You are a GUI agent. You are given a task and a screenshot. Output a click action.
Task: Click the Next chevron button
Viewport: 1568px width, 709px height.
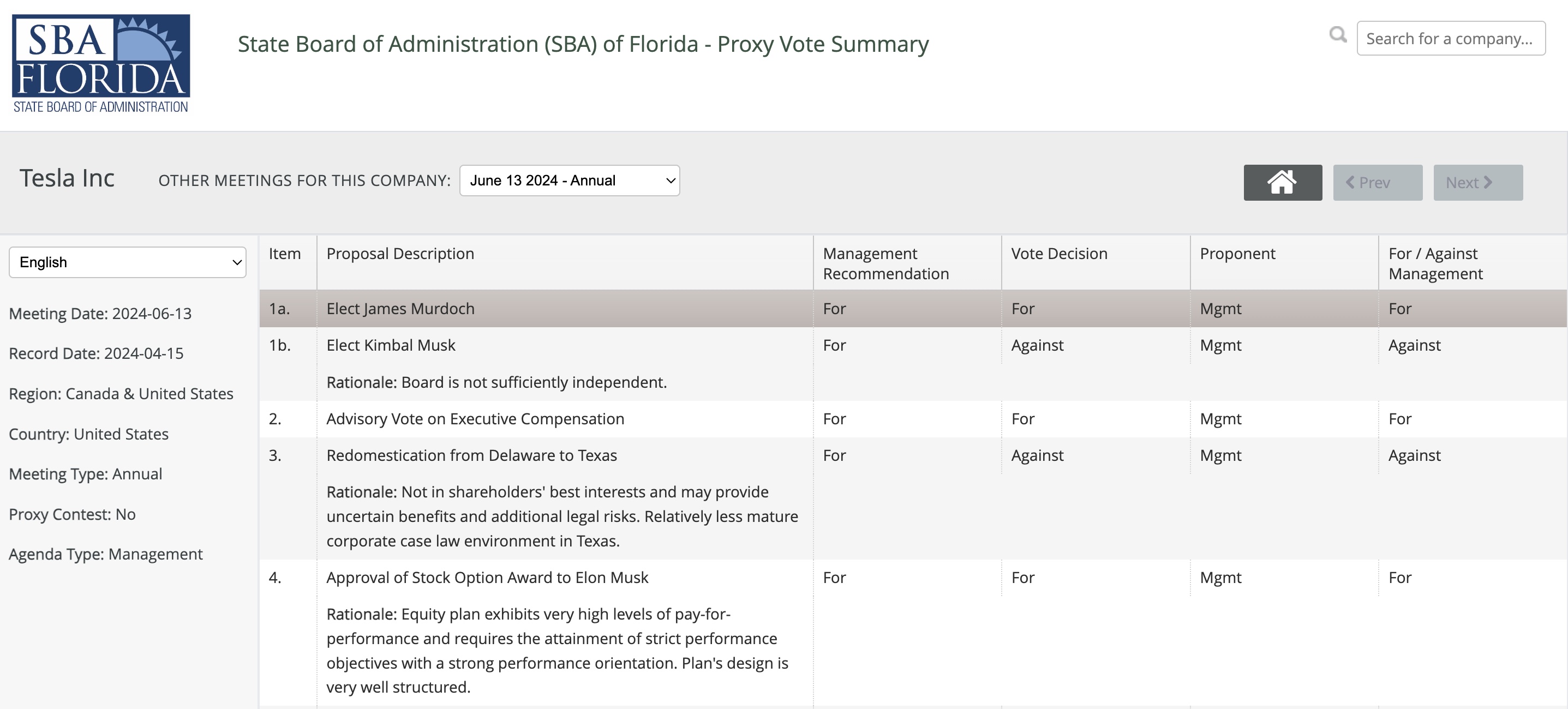1478,183
